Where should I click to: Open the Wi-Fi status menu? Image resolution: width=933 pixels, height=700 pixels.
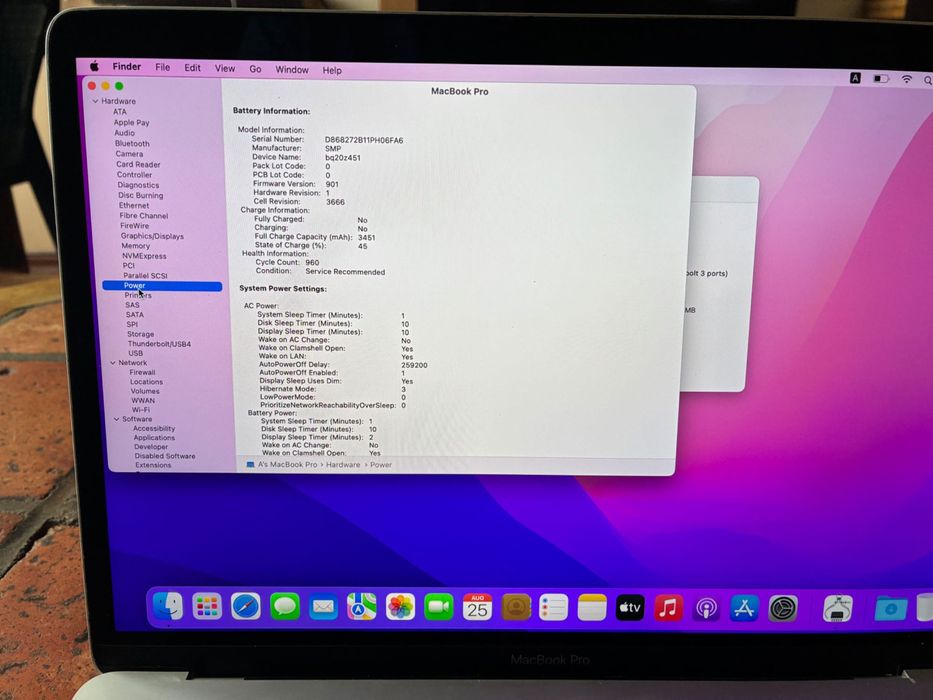coord(906,79)
